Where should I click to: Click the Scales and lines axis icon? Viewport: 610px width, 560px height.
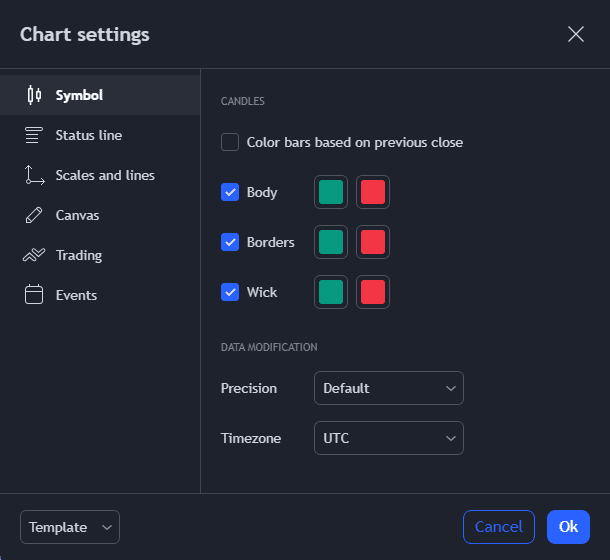pyautogui.click(x=34, y=175)
